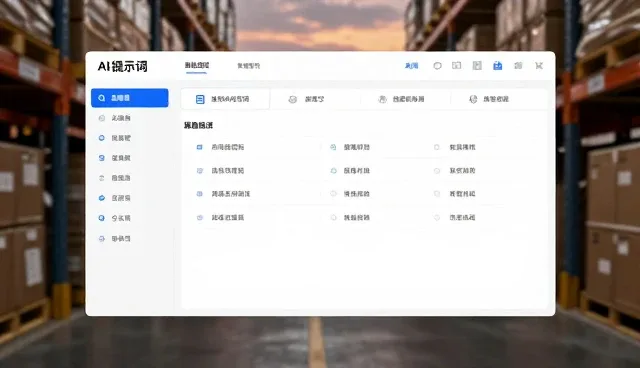Switch to the non-underlined header tab
640x368 pixels.
pos(249,66)
